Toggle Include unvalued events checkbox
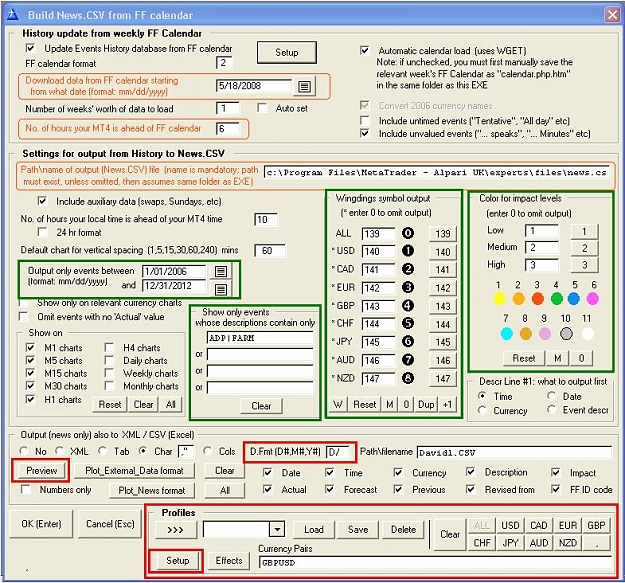The image size is (625, 583). pyautogui.click(x=364, y=133)
